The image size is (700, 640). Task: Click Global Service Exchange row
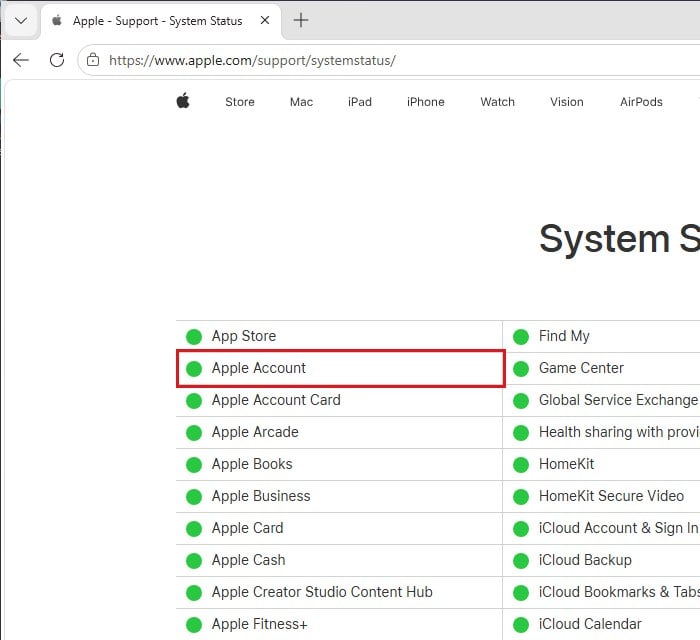(601, 400)
